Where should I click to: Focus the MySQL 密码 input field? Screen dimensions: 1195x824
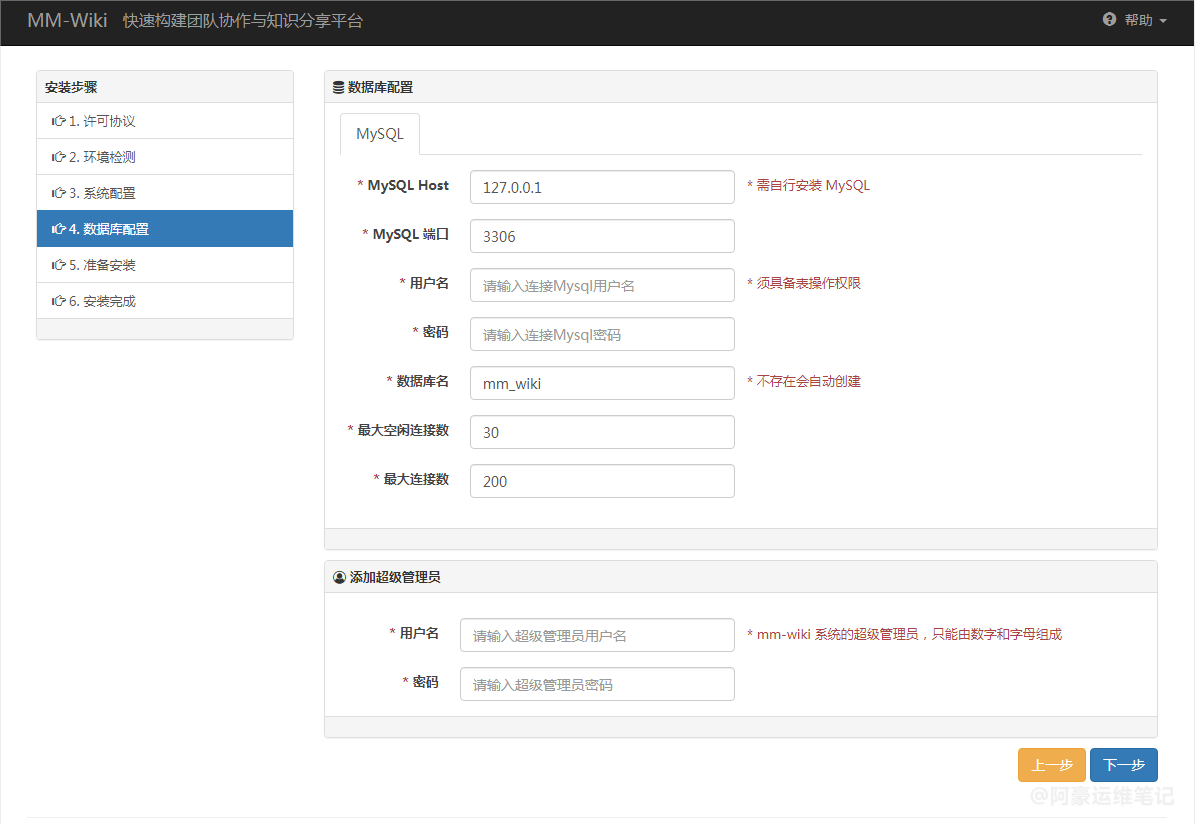tap(602, 334)
